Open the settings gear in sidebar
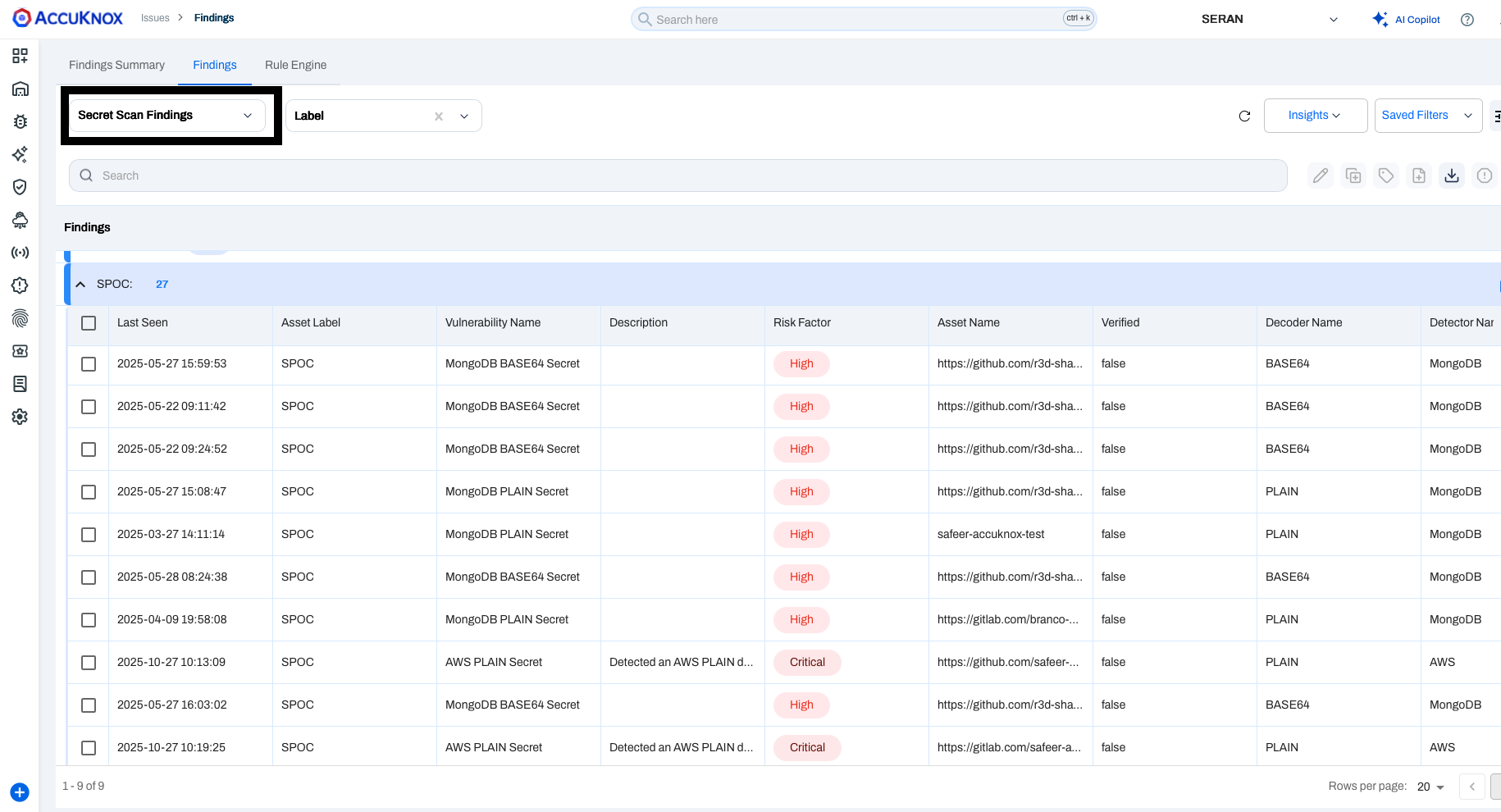This screenshot has width=1501, height=812. point(20,417)
